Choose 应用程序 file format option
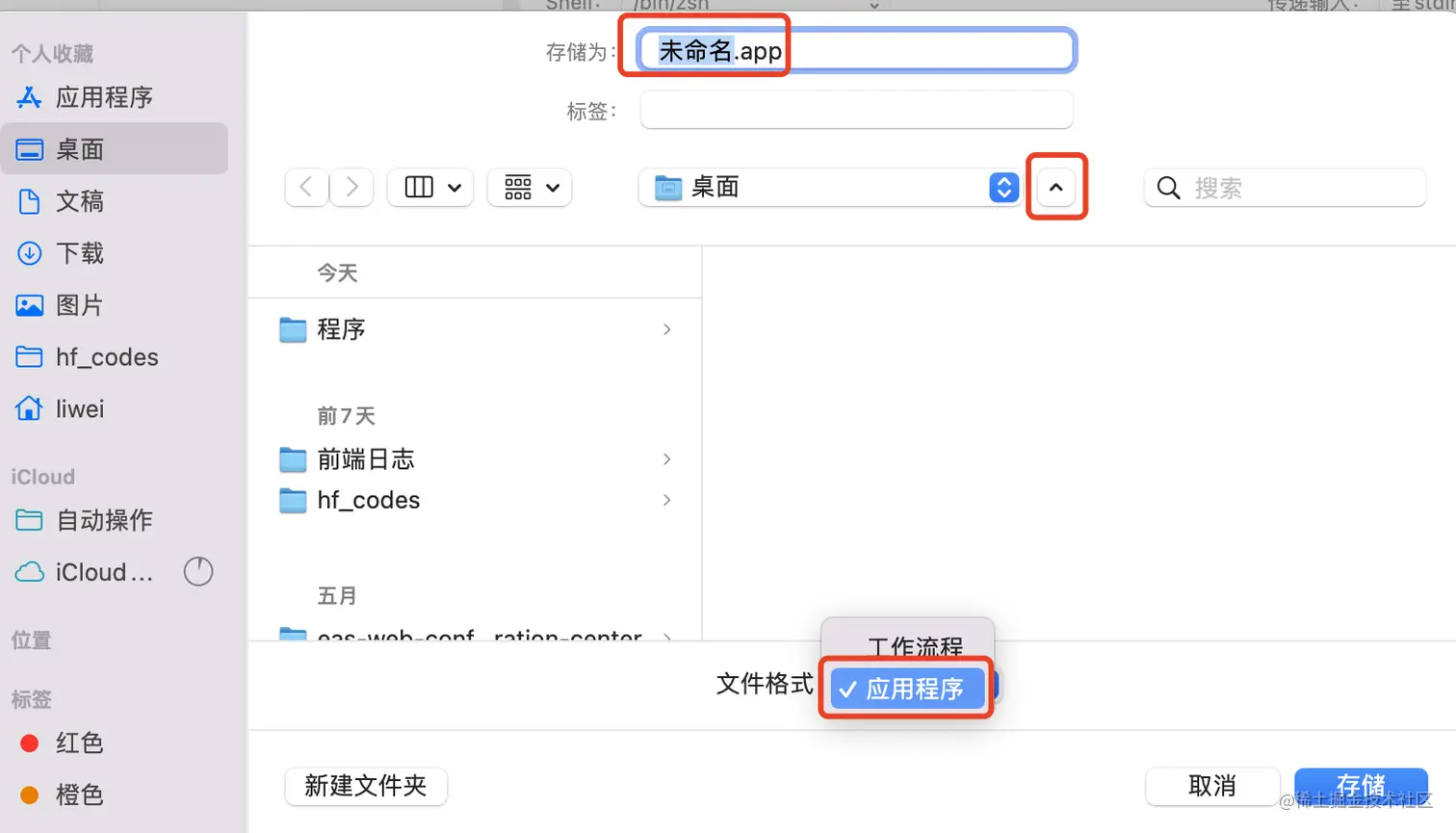This screenshot has height=833, width=1456. pyautogui.click(x=907, y=689)
